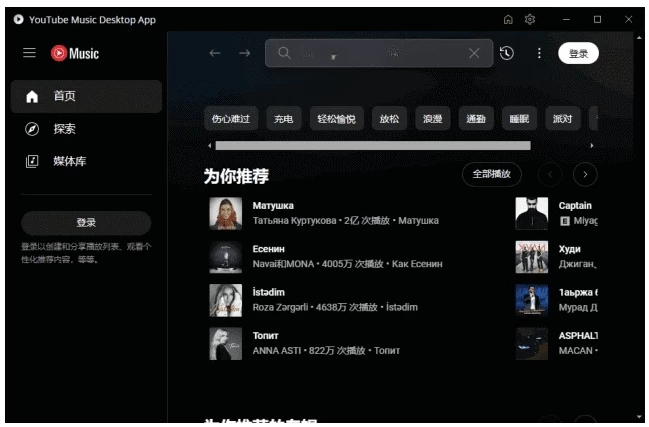This screenshot has width=649, height=427.
Task: Clear the search box with X
Action: click(474, 53)
